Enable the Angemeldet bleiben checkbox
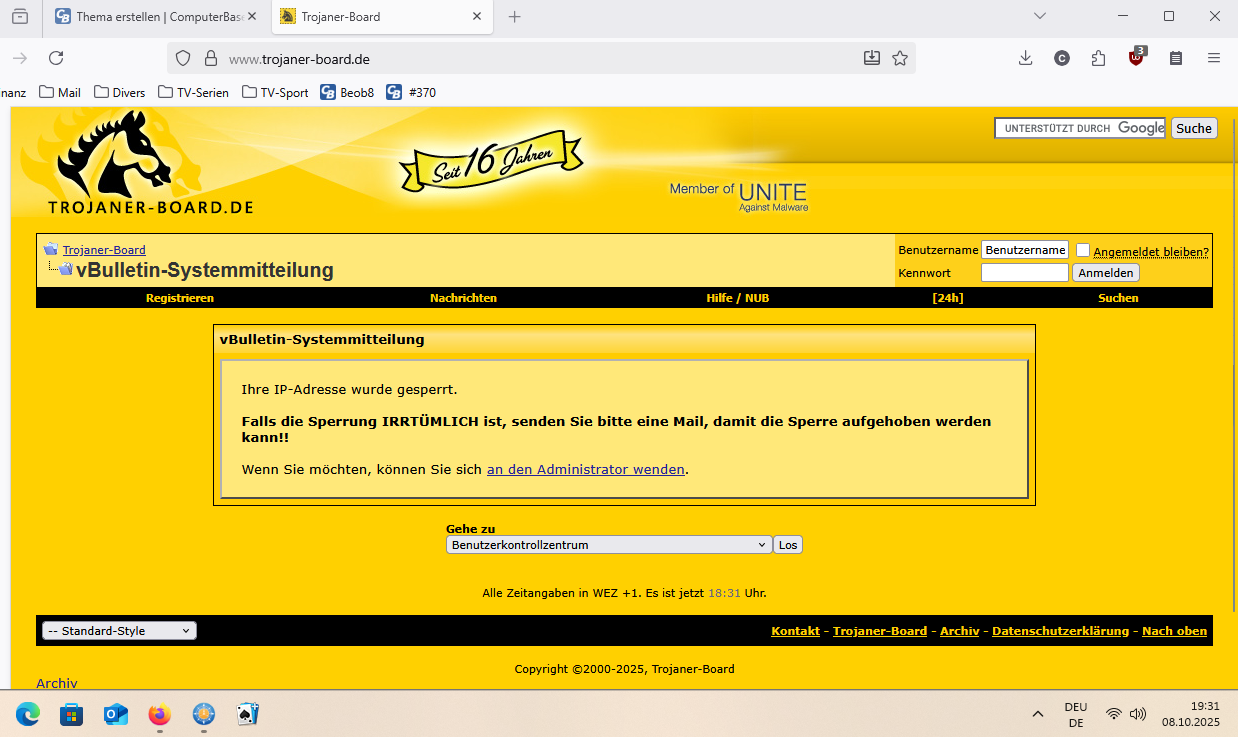 (1083, 250)
